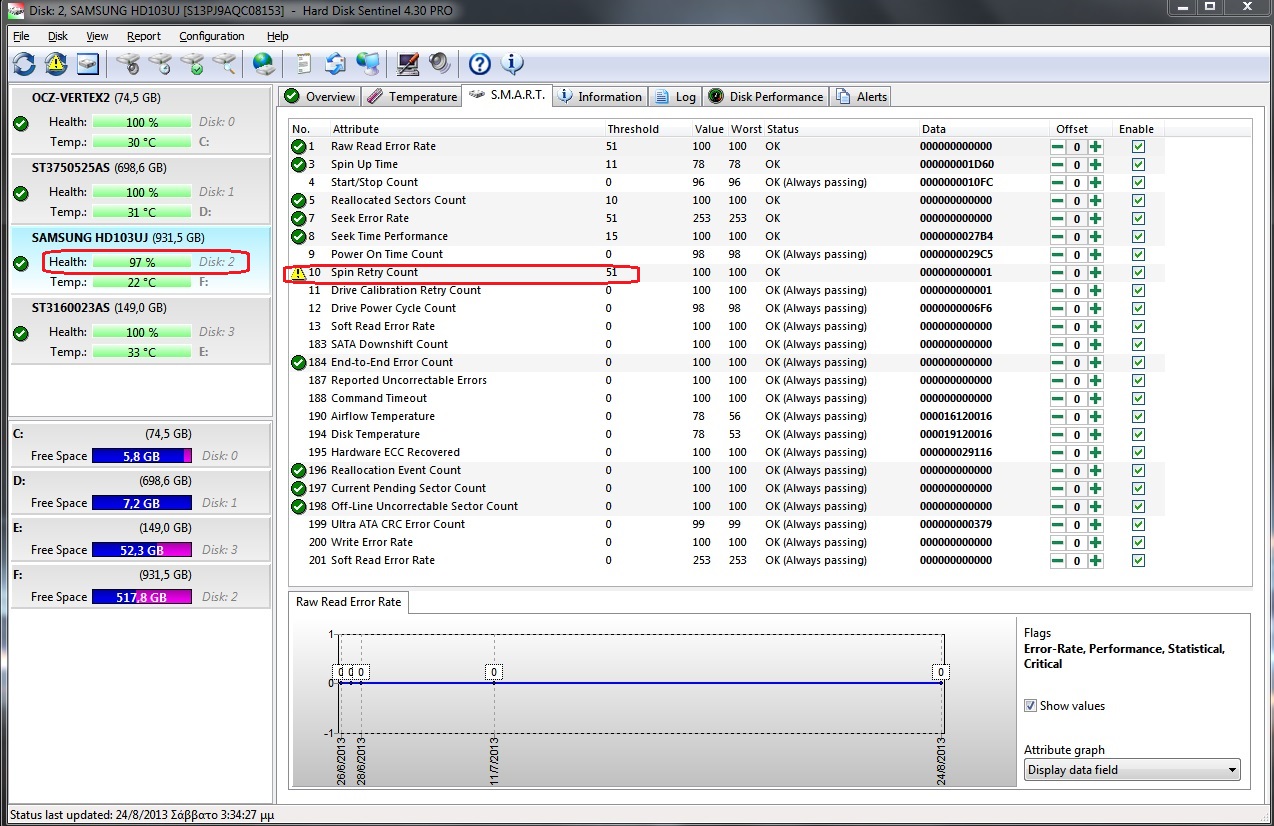Click the blue-framed disk panel toolbar icon
This screenshot has height=826, width=1274.
pos(89,64)
